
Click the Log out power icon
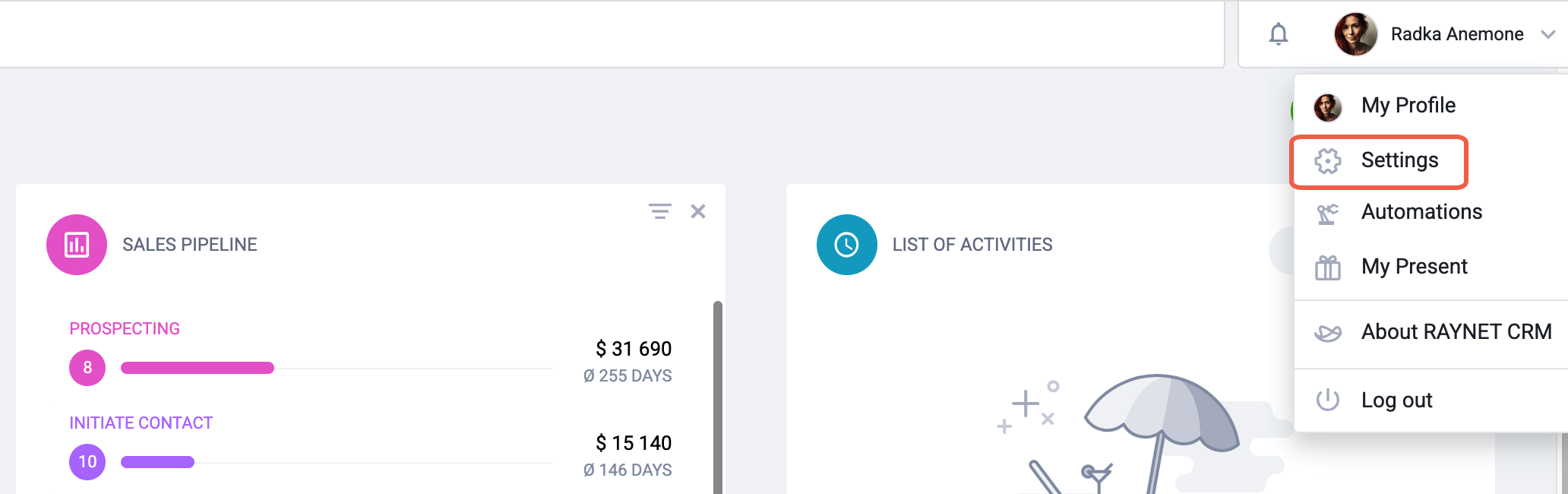pyautogui.click(x=1328, y=400)
